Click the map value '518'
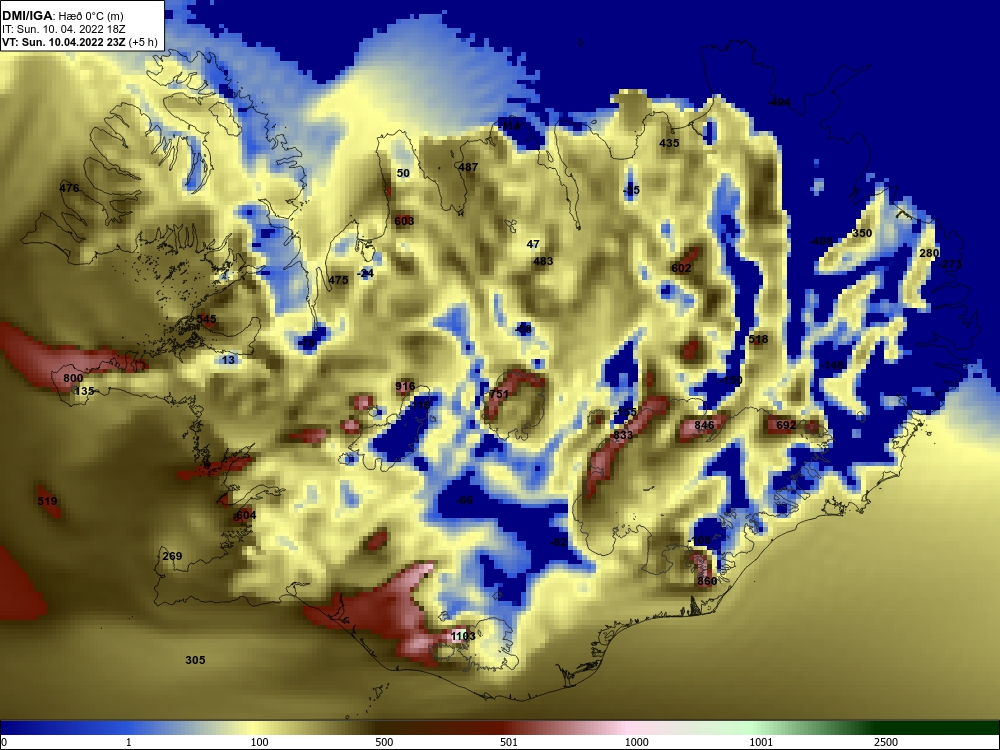 (x=758, y=340)
